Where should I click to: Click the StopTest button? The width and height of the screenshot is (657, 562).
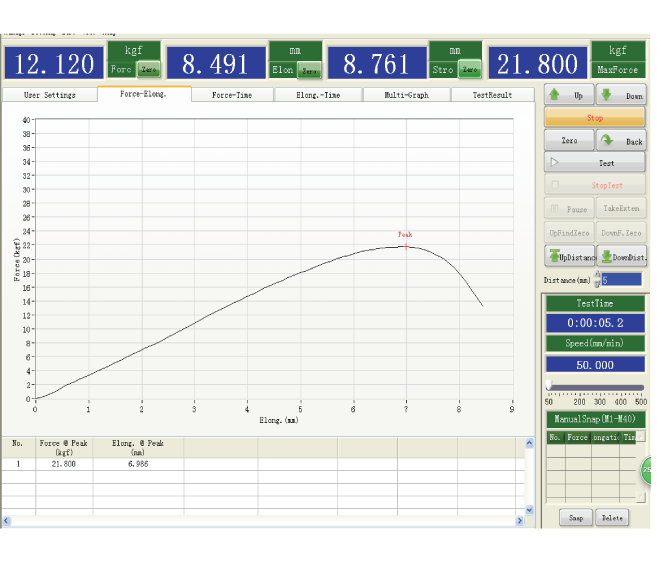tap(595, 184)
